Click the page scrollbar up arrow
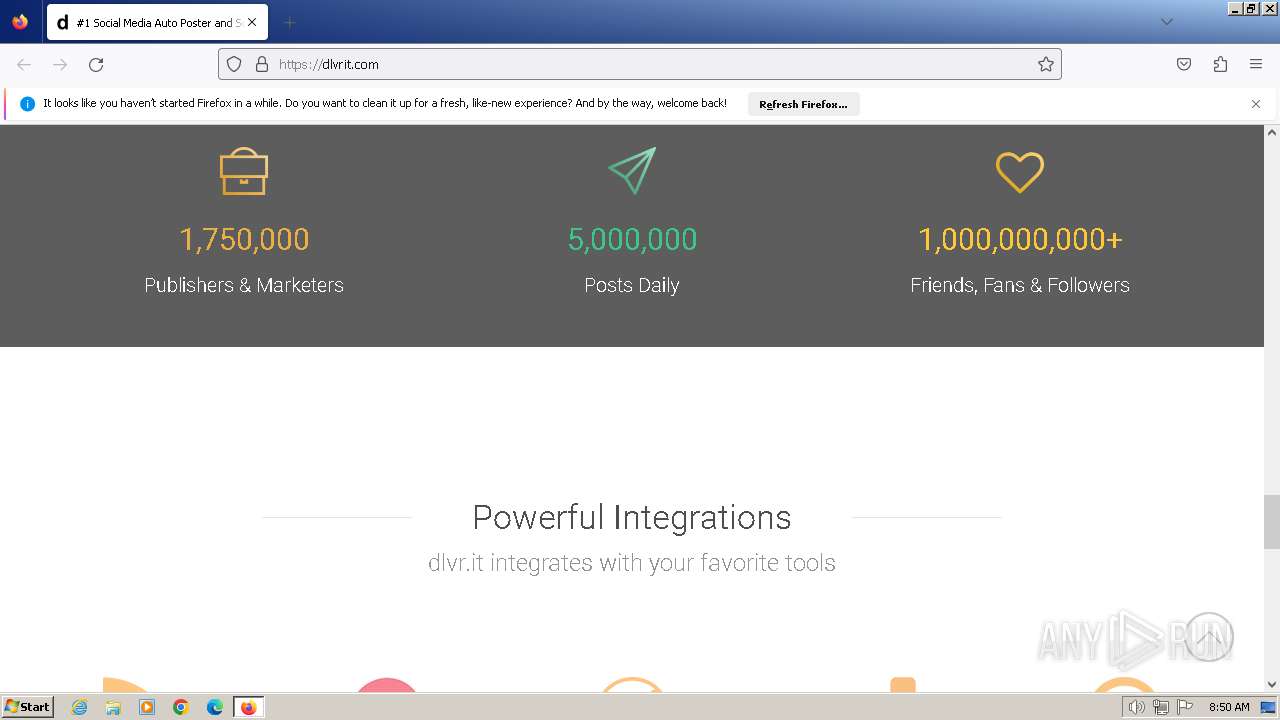This screenshot has height=720, width=1280. pos(1272,132)
